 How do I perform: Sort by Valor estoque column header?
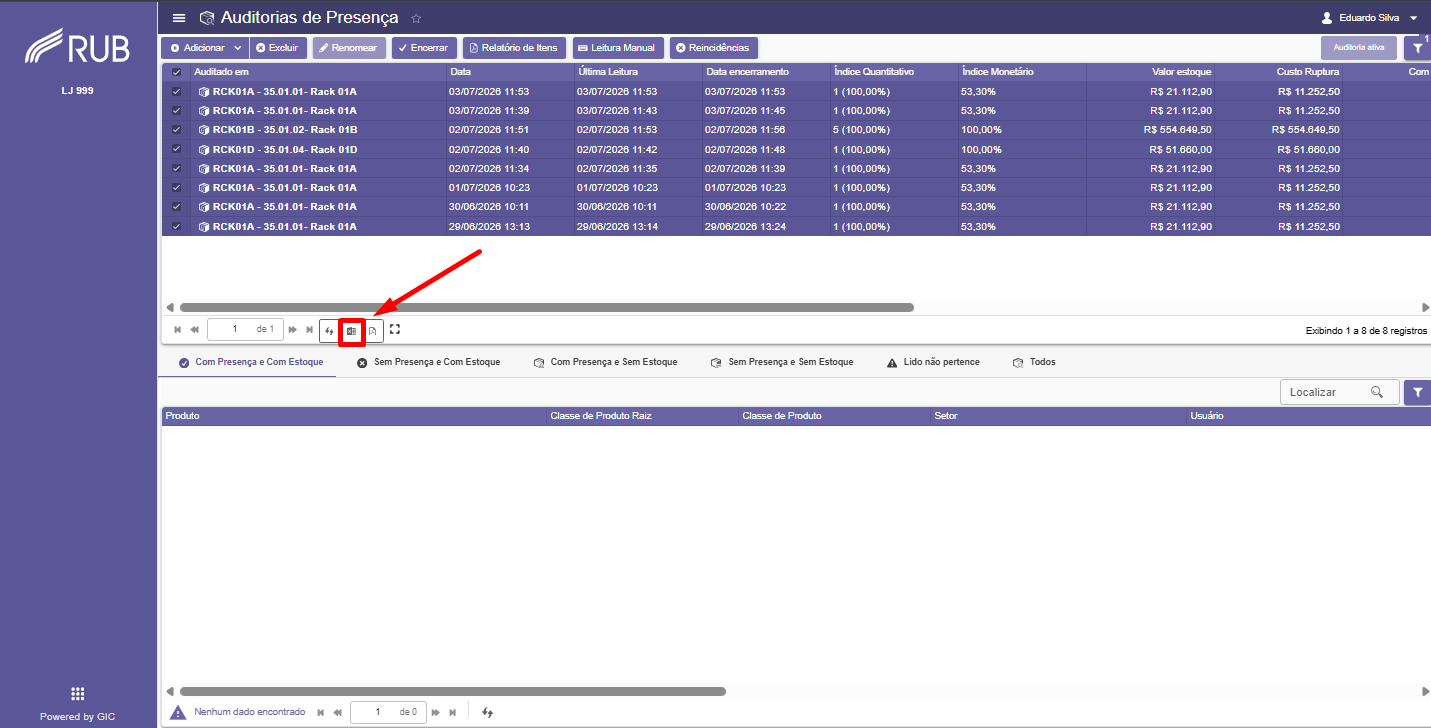tap(1150, 72)
